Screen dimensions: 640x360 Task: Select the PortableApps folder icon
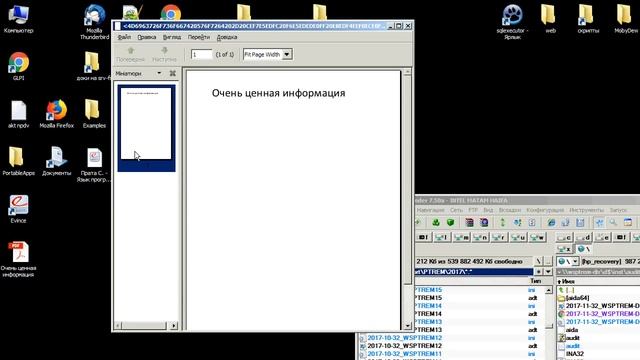point(18,161)
